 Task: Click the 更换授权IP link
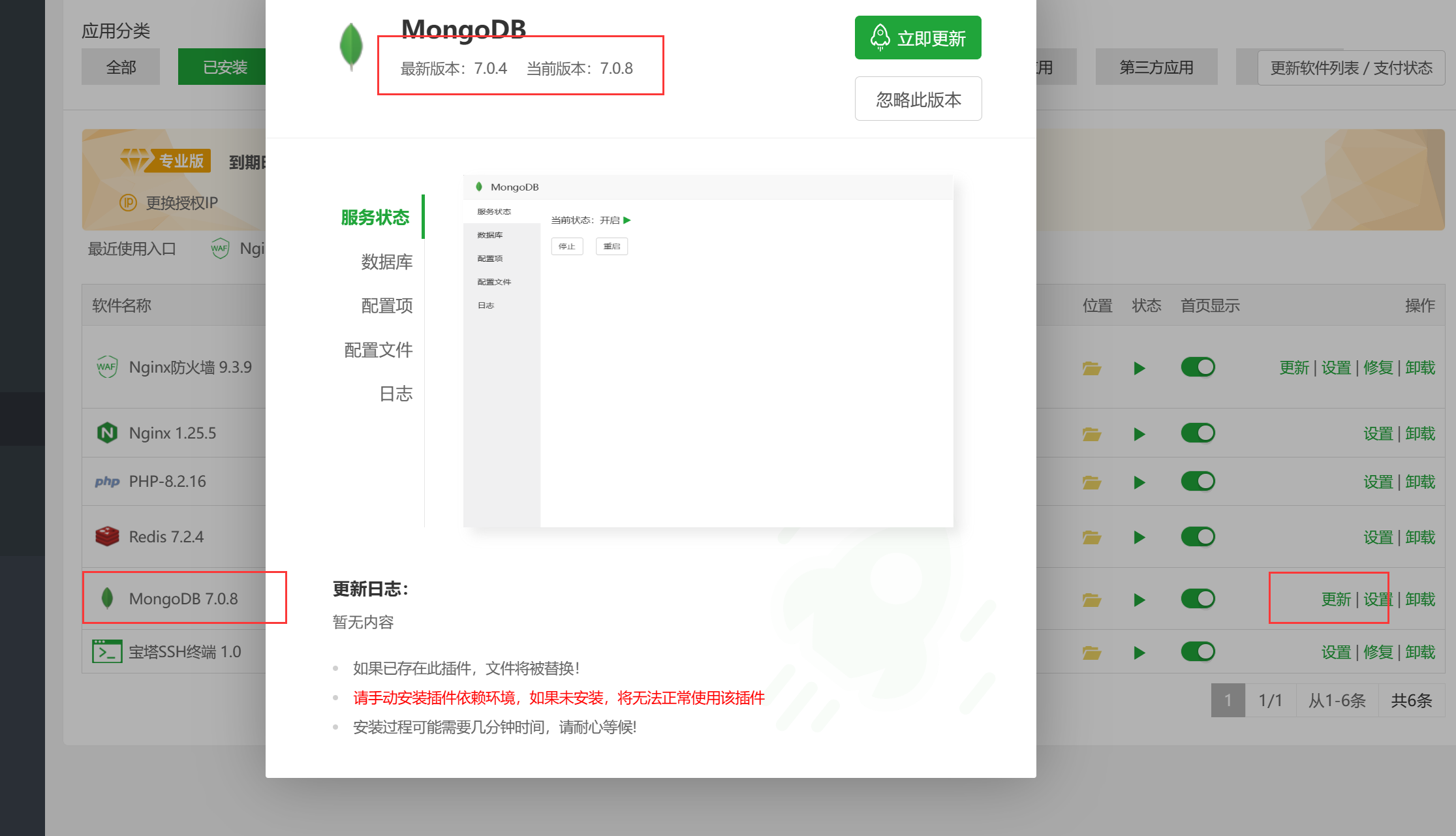coord(181,203)
